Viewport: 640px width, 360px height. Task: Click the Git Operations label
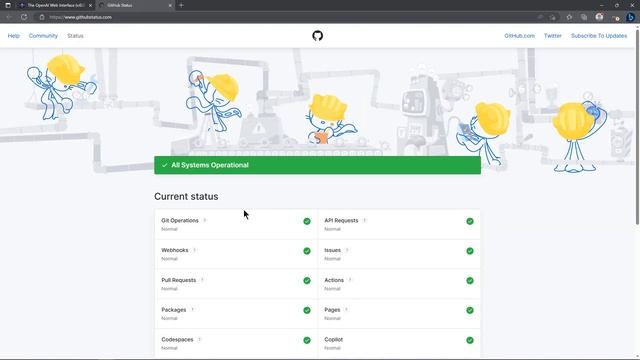coord(180,220)
